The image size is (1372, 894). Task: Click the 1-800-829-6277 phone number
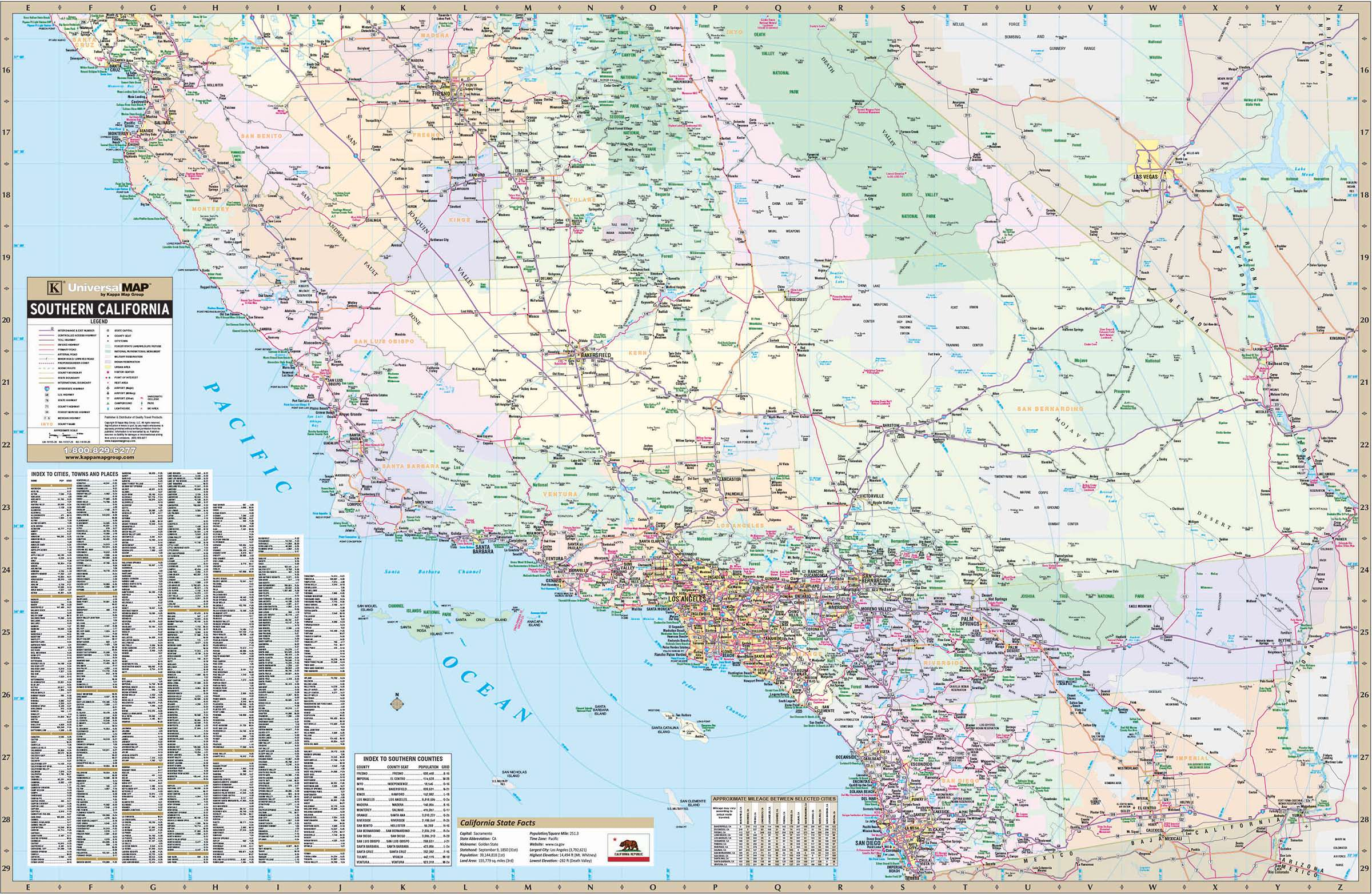coord(99,450)
